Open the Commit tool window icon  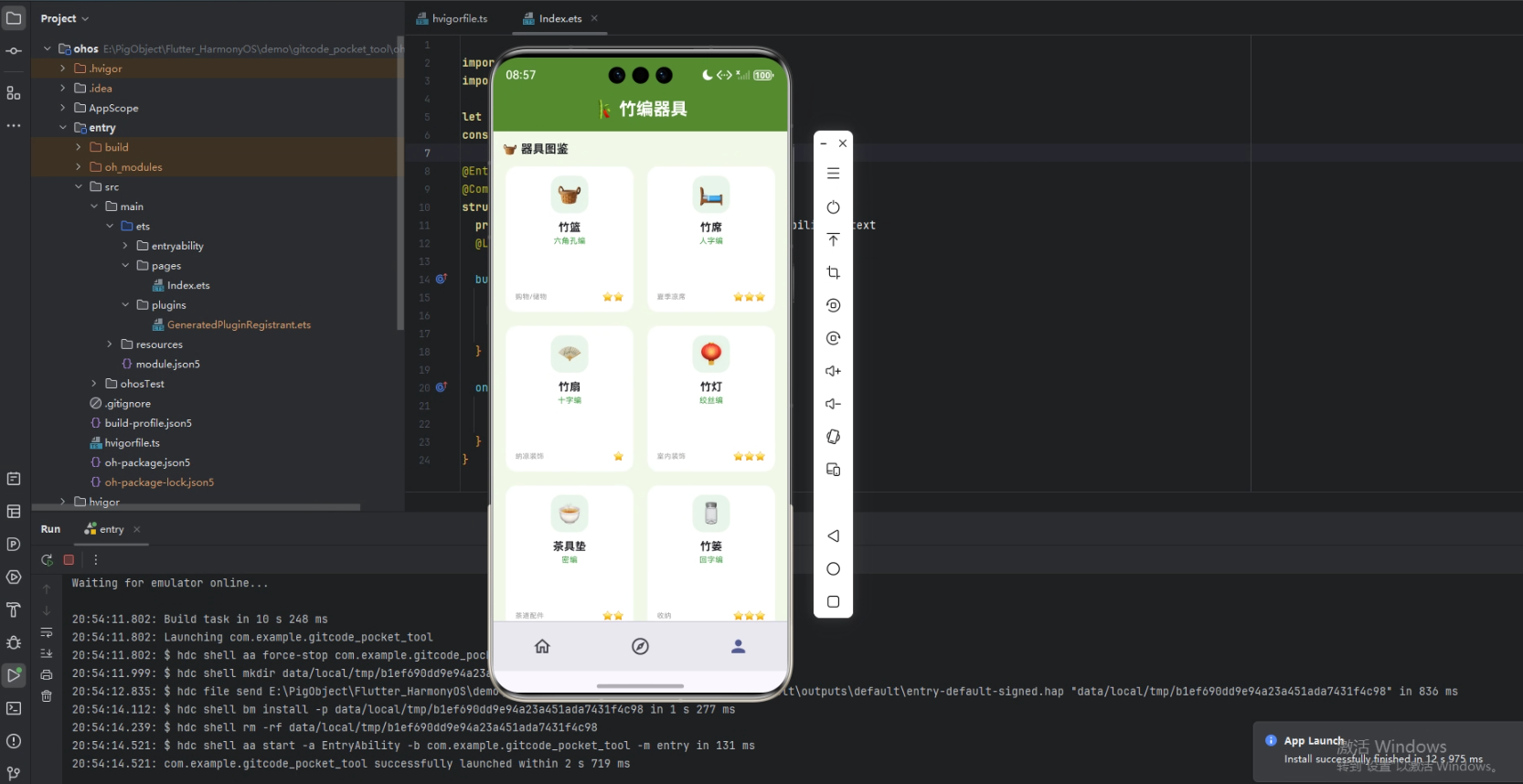[x=14, y=51]
